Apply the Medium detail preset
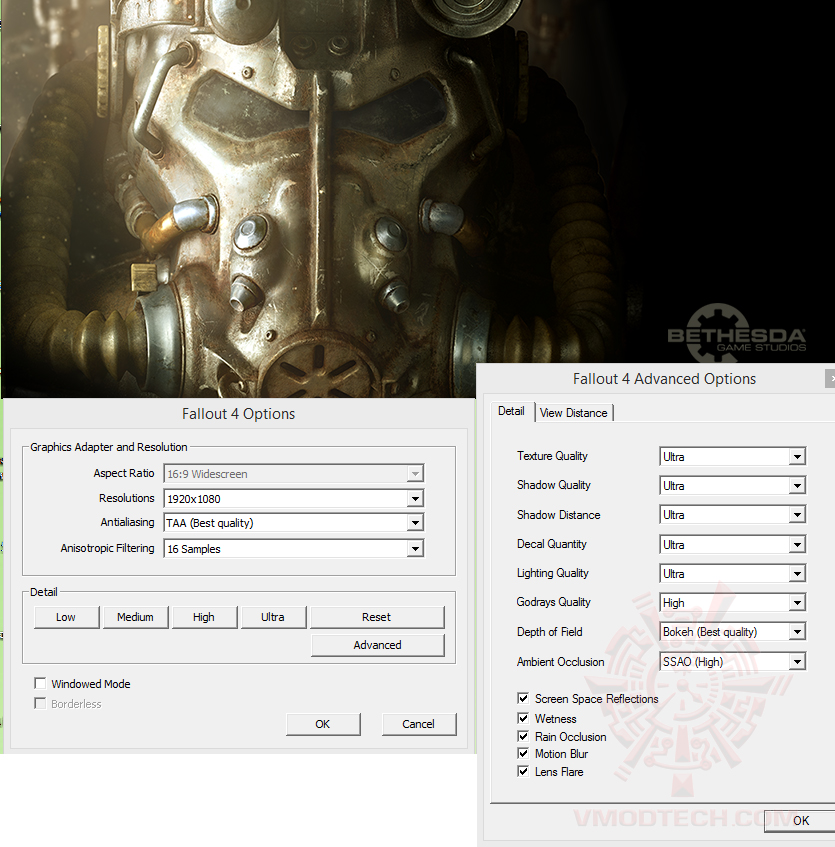The height and width of the screenshot is (847, 835). click(x=135, y=617)
